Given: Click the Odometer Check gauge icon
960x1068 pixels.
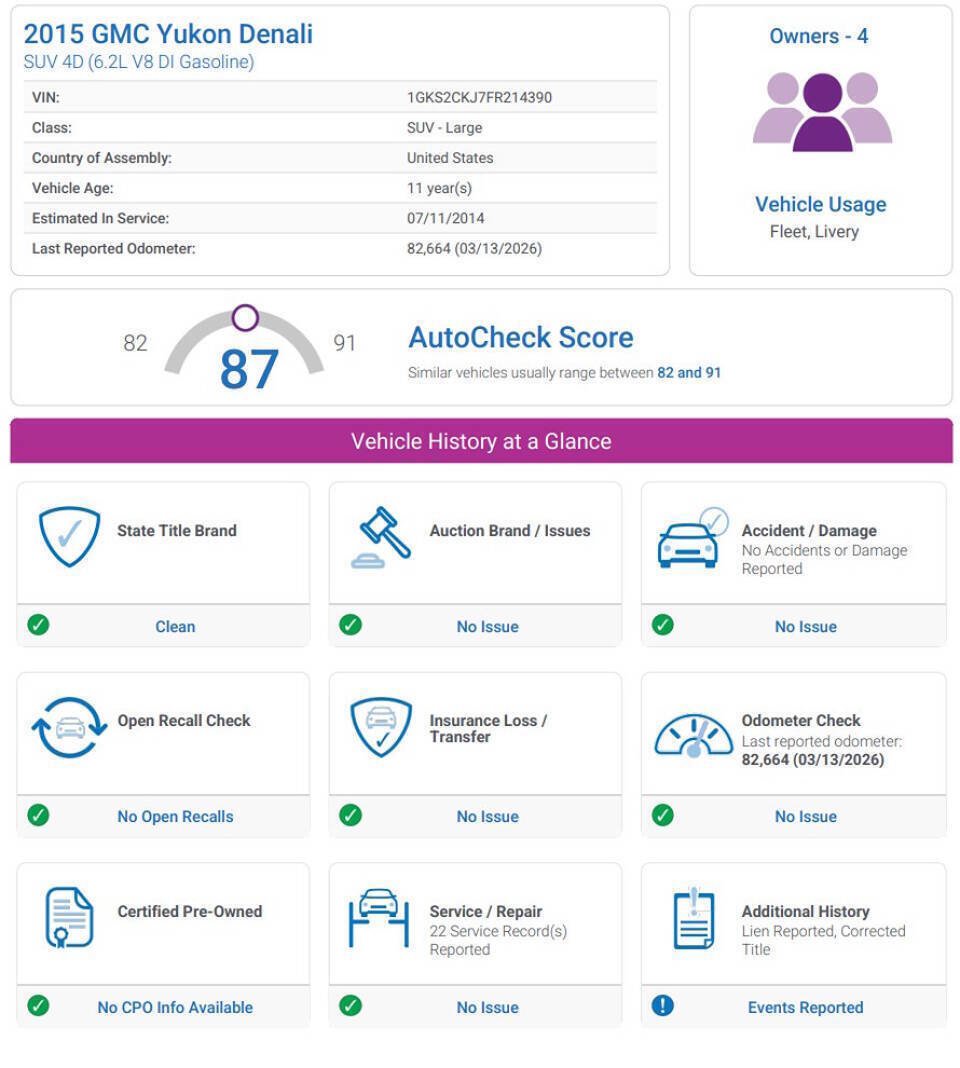Looking at the screenshot, I should click(693, 736).
